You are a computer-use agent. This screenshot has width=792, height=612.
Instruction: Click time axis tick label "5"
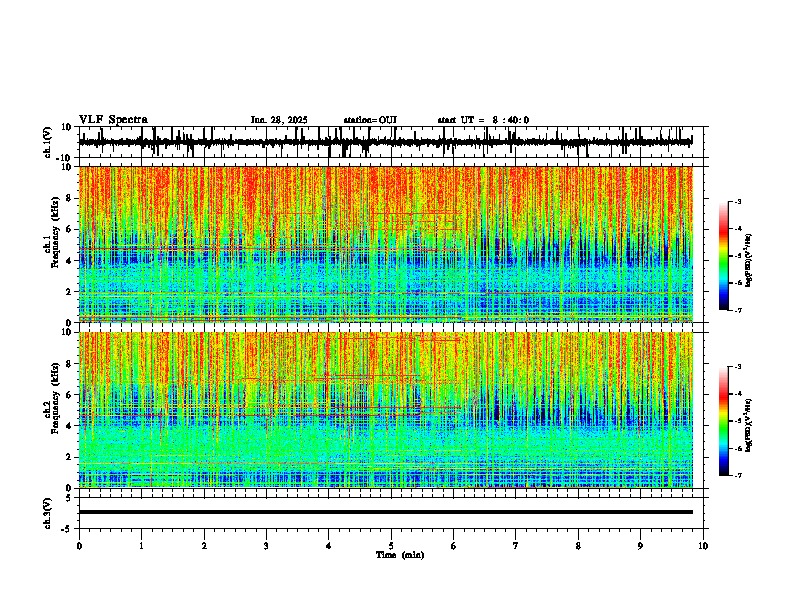point(391,546)
